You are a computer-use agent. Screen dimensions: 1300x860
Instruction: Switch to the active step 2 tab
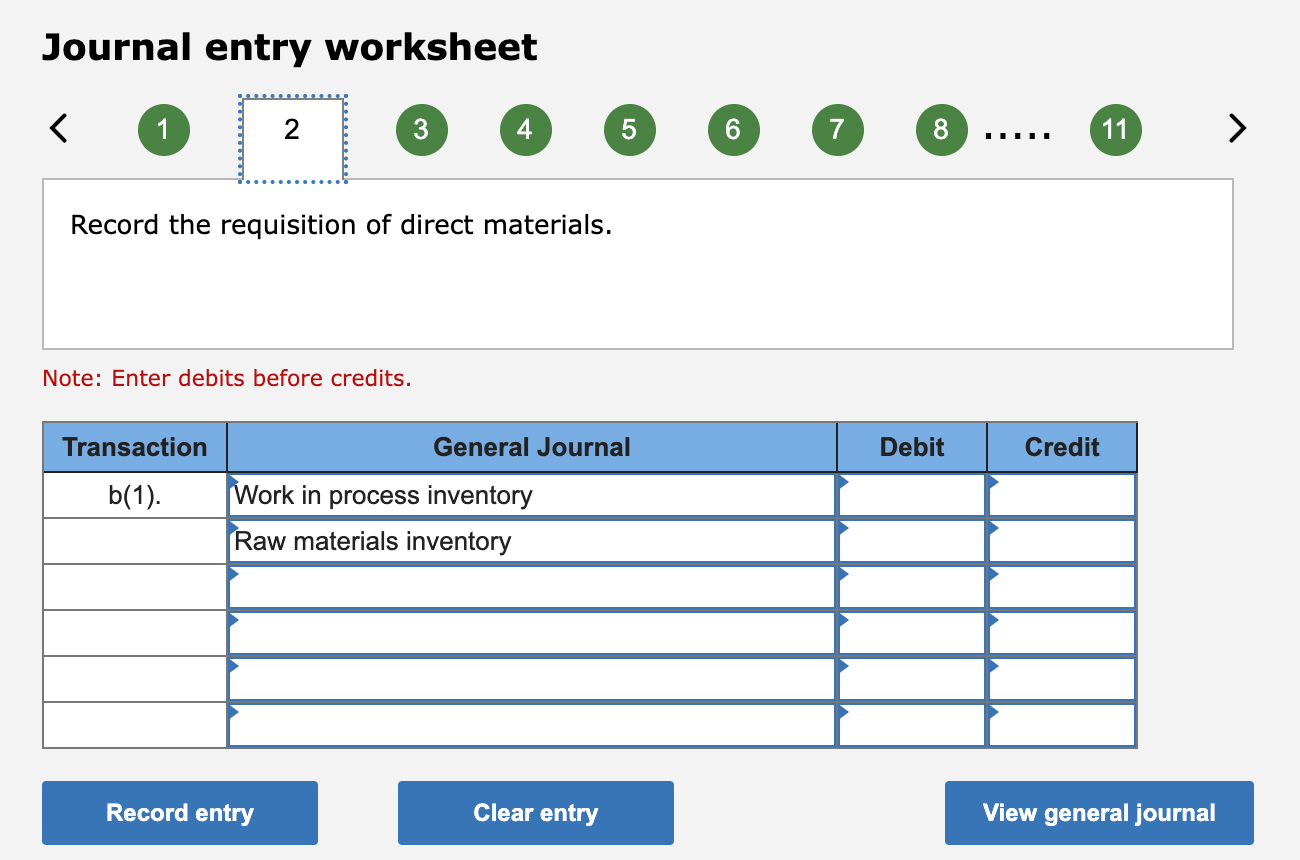coord(291,129)
